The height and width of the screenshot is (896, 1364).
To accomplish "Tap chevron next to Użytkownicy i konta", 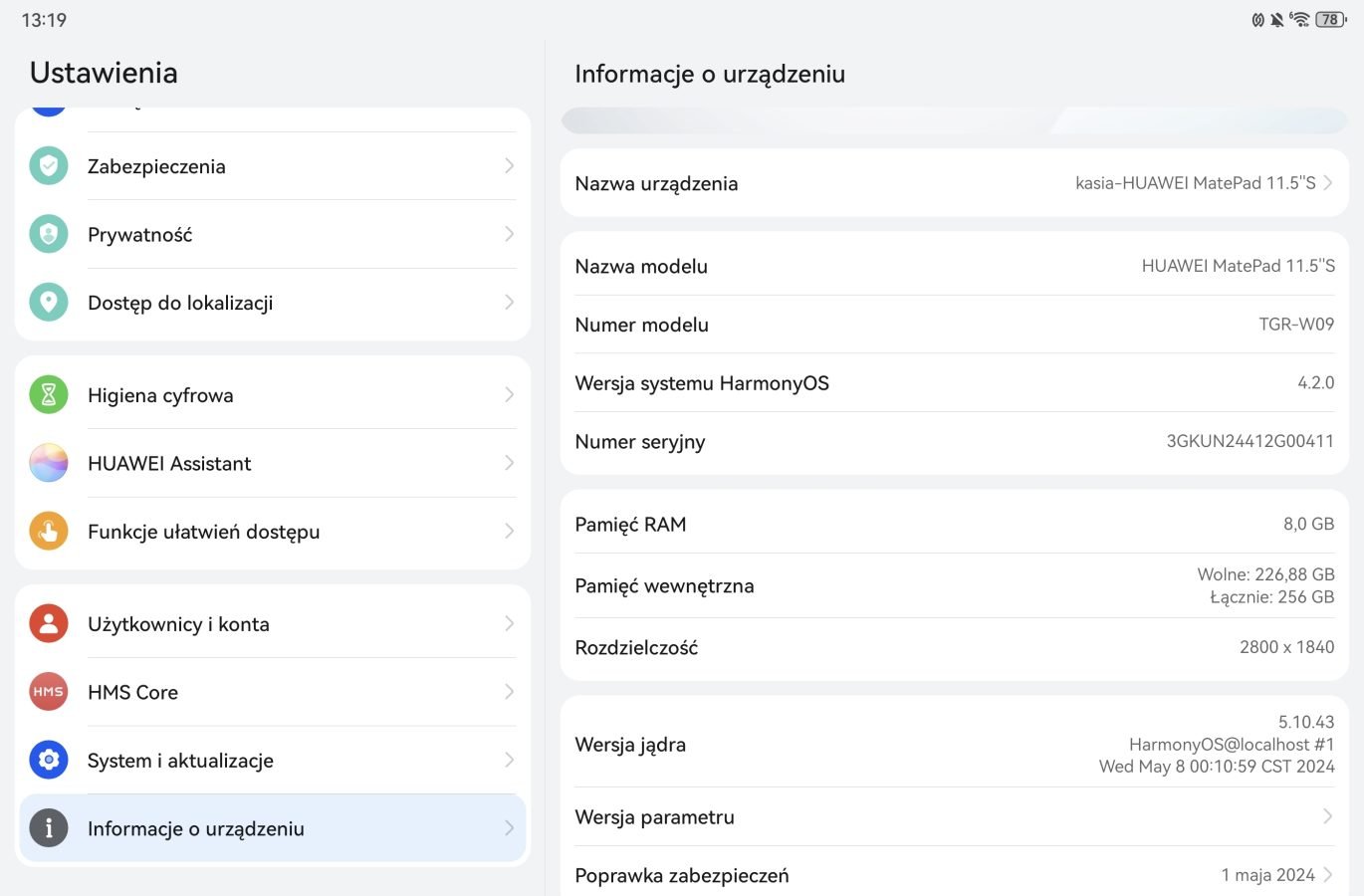I will pyautogui.click(x=509, y=624).
